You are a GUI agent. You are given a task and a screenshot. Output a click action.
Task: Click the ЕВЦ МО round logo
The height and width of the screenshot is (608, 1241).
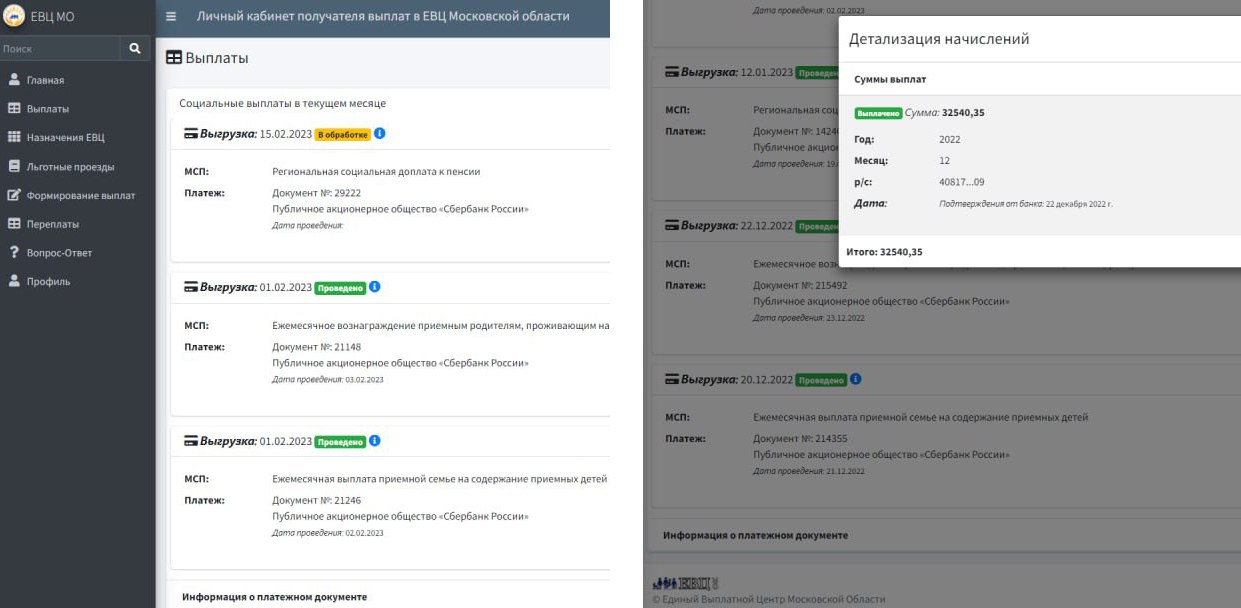(14, 17)
